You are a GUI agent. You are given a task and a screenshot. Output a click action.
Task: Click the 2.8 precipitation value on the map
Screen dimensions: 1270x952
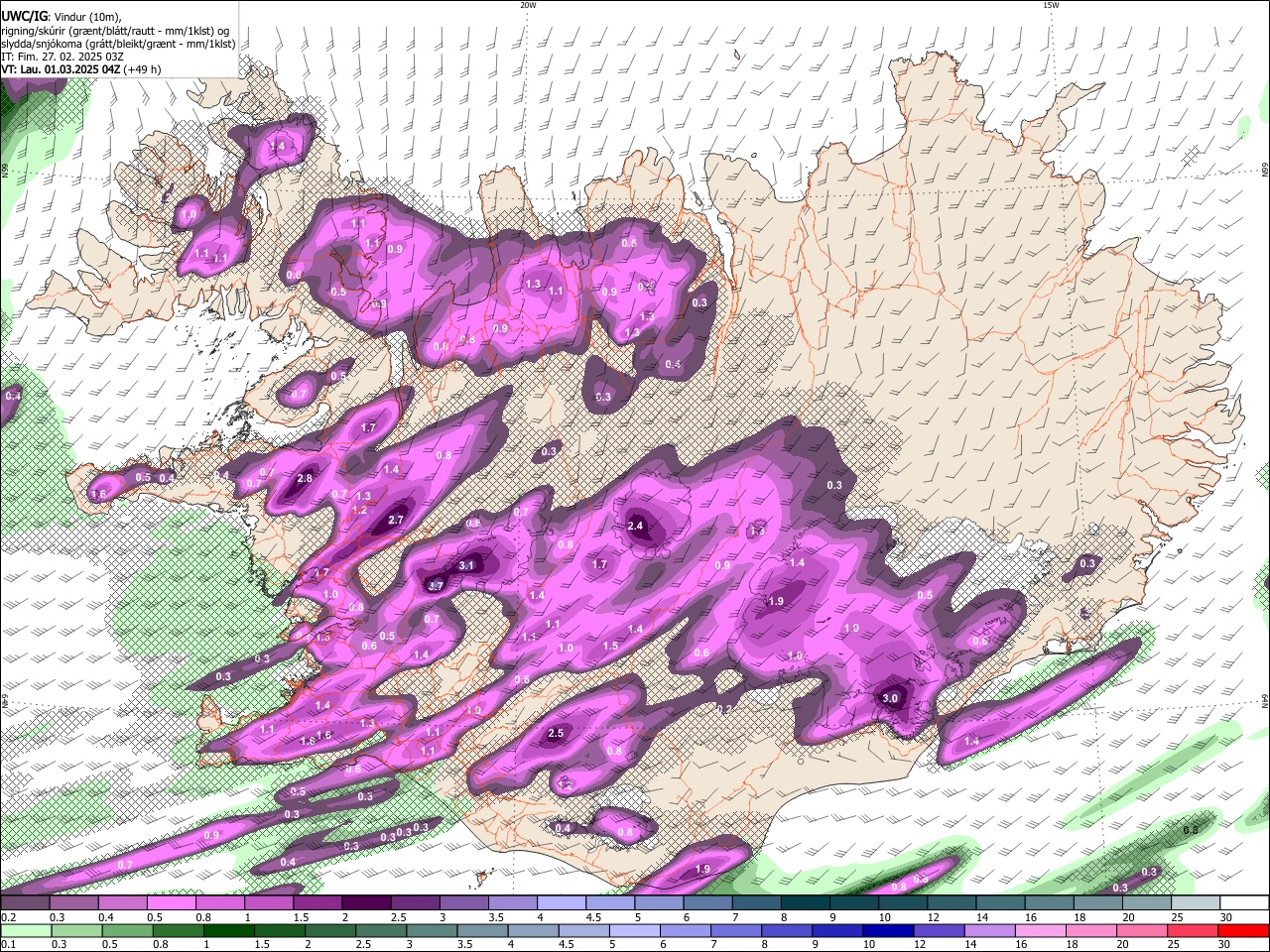click(305, 478)
